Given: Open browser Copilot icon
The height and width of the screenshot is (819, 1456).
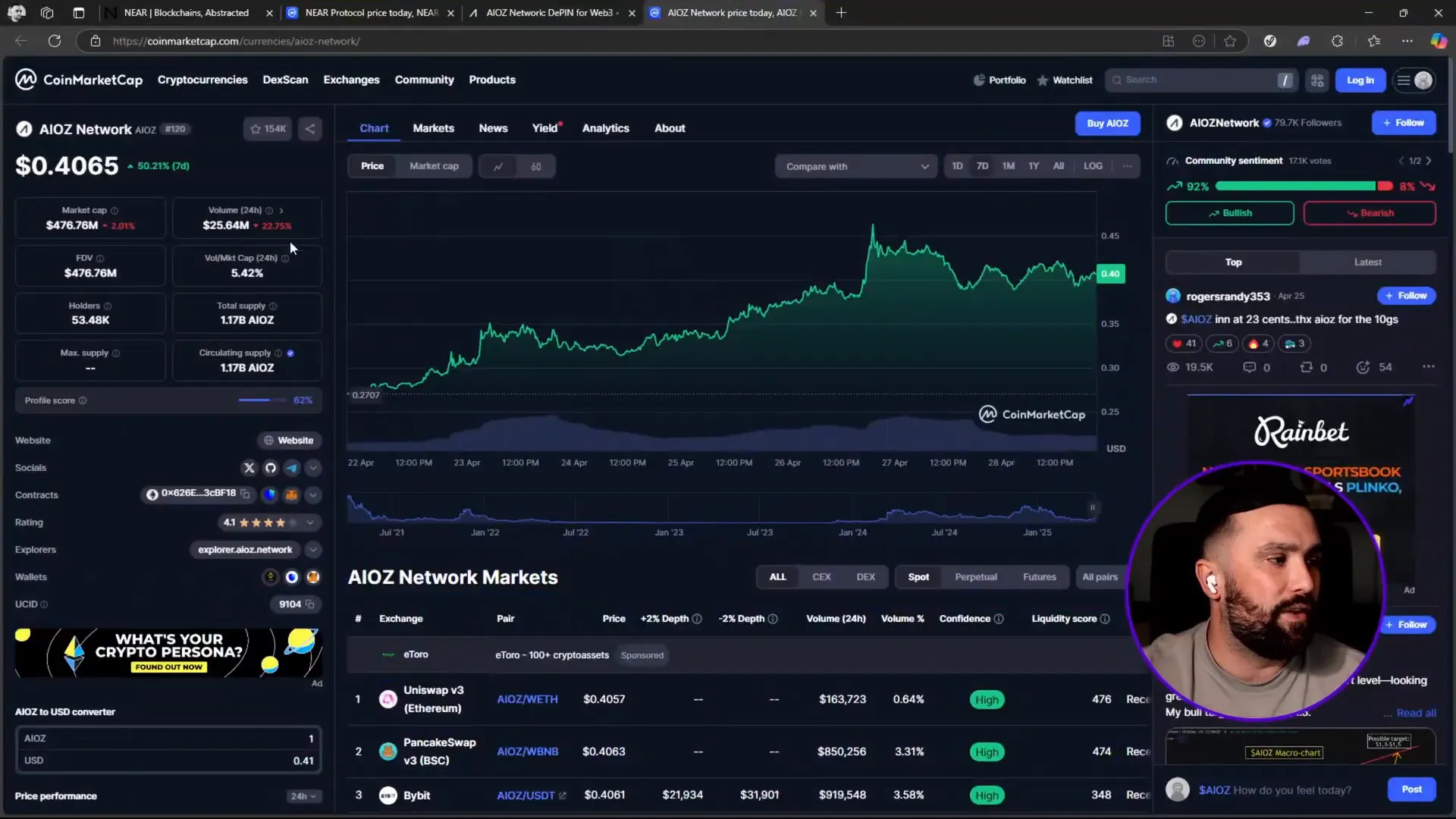Looking at the screenshot, I should 1439,41.
